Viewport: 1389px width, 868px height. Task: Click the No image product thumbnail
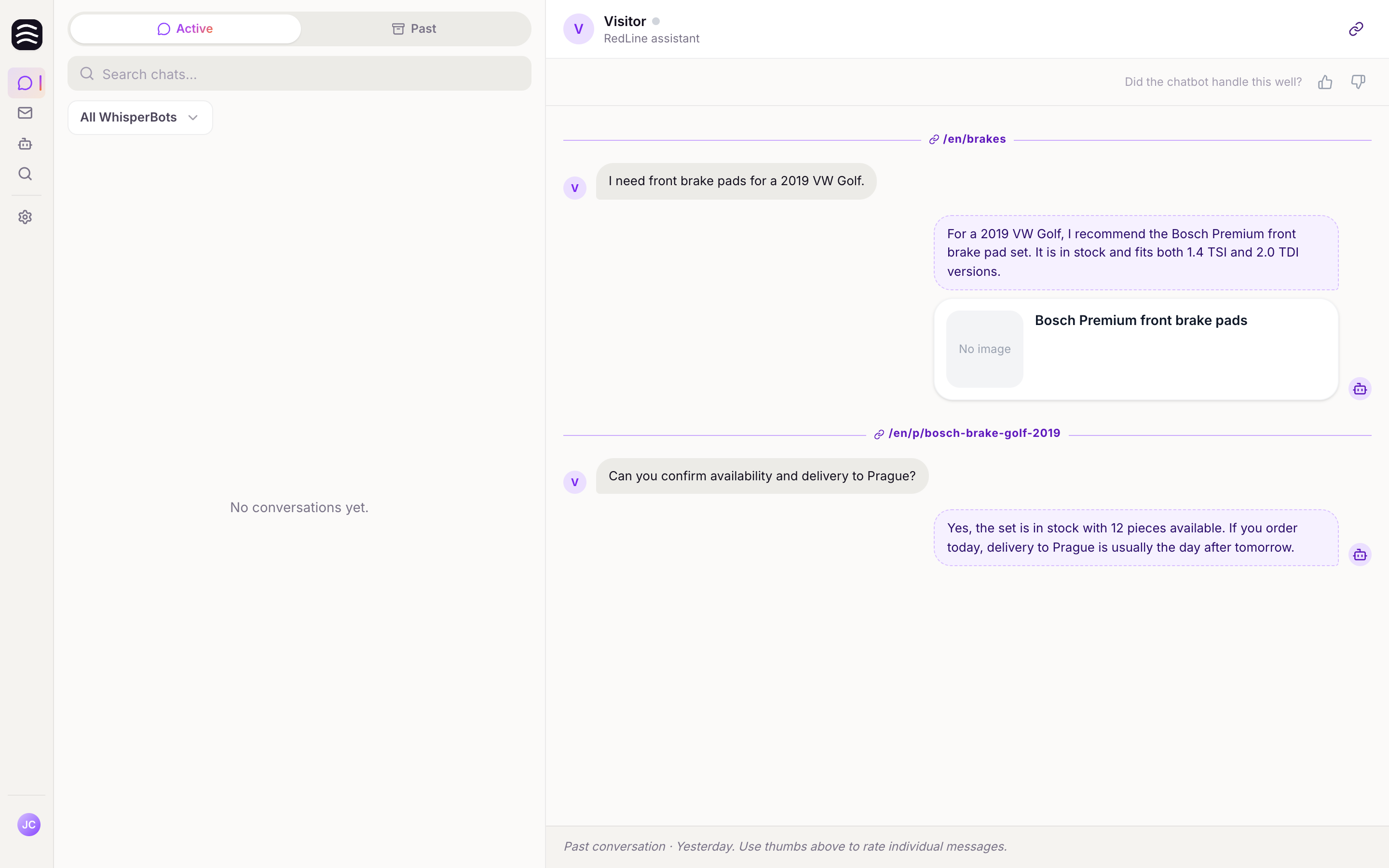(985, 349)
